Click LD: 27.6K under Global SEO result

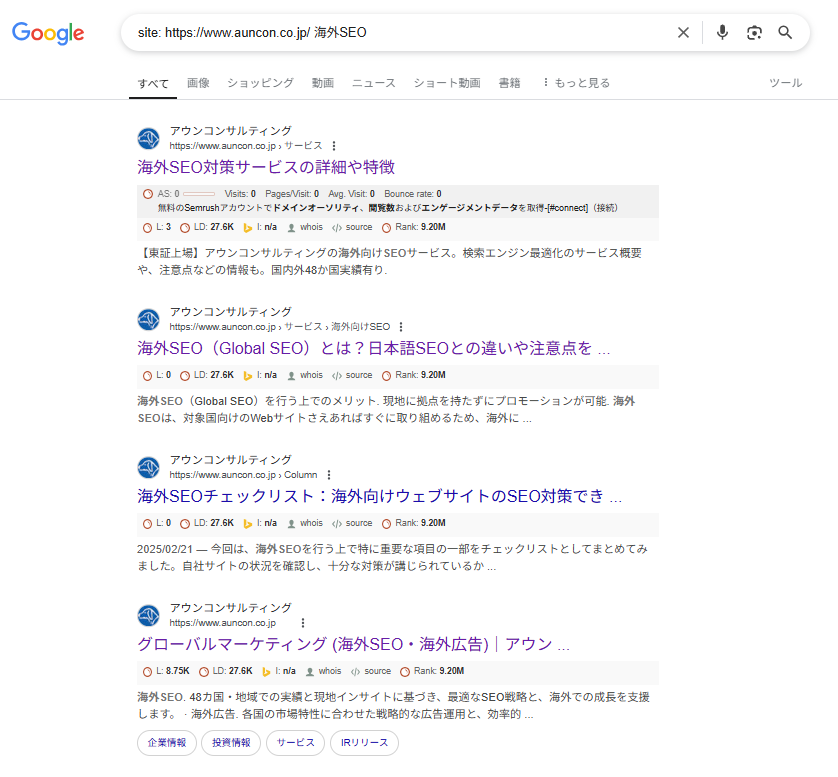click(207, 375)
